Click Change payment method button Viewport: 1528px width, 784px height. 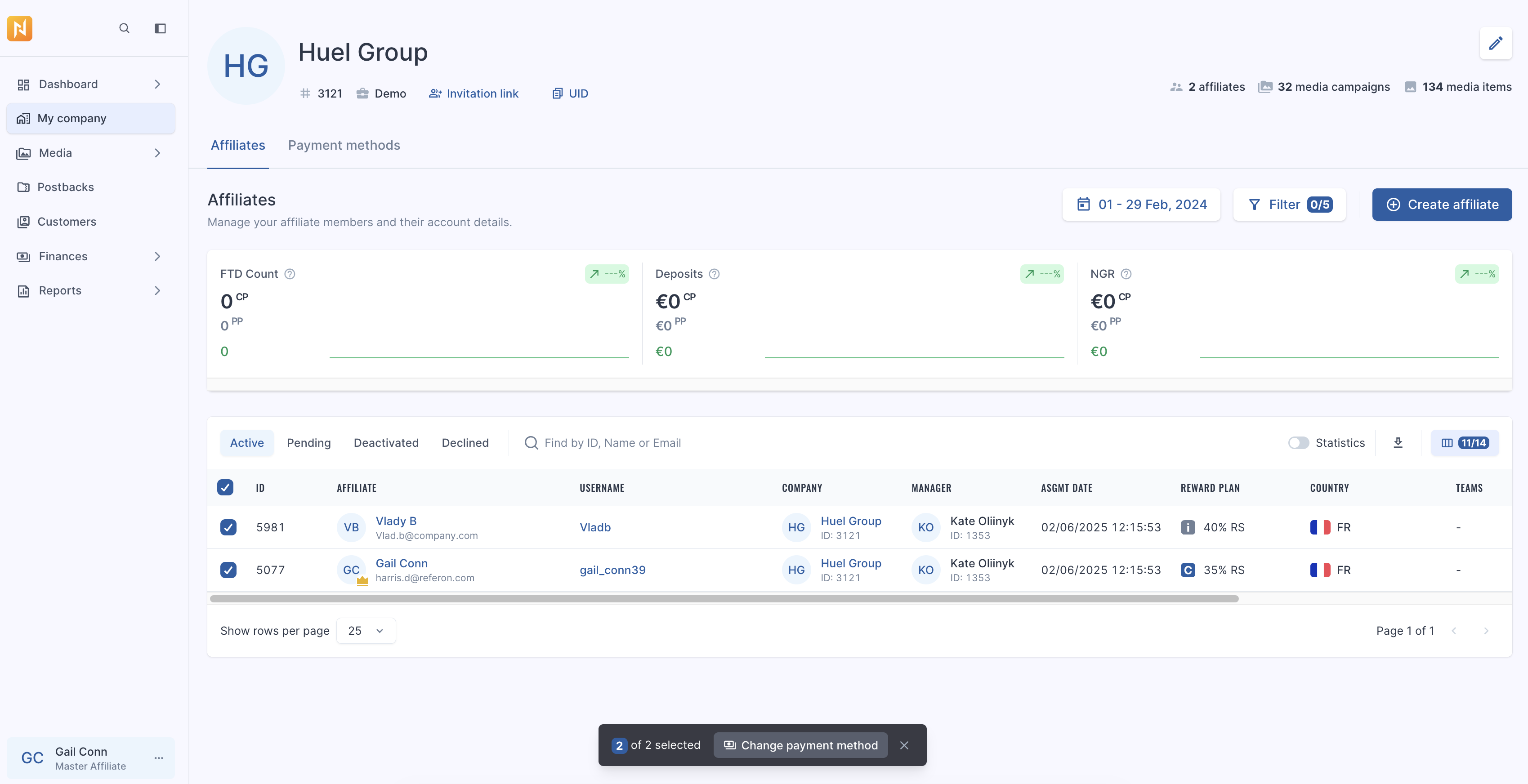coord(800,745)
